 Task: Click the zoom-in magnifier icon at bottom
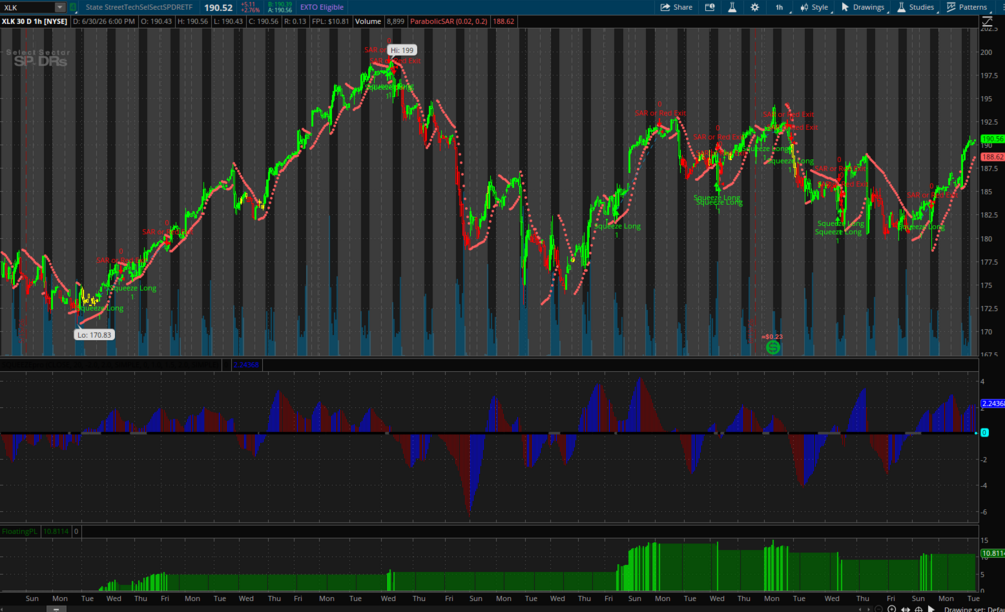pos(892,609)
